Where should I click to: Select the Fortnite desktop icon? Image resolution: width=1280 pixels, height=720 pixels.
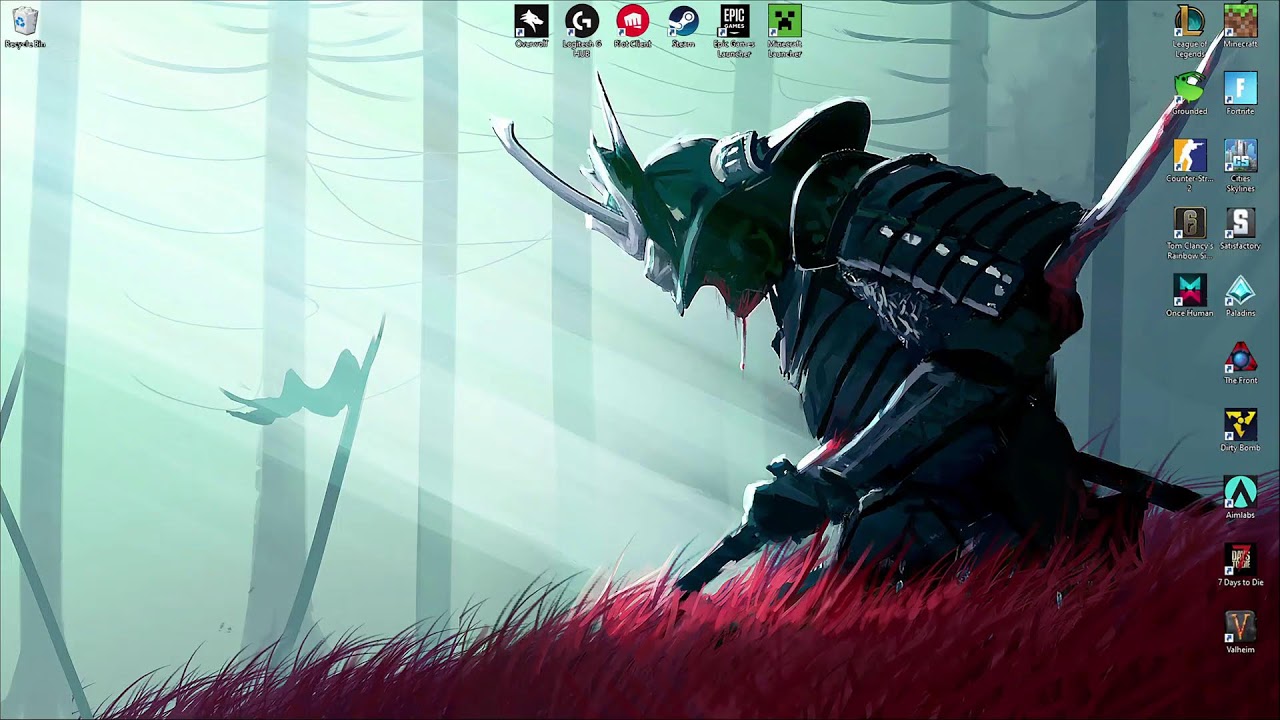click(x=1240, y=89)
